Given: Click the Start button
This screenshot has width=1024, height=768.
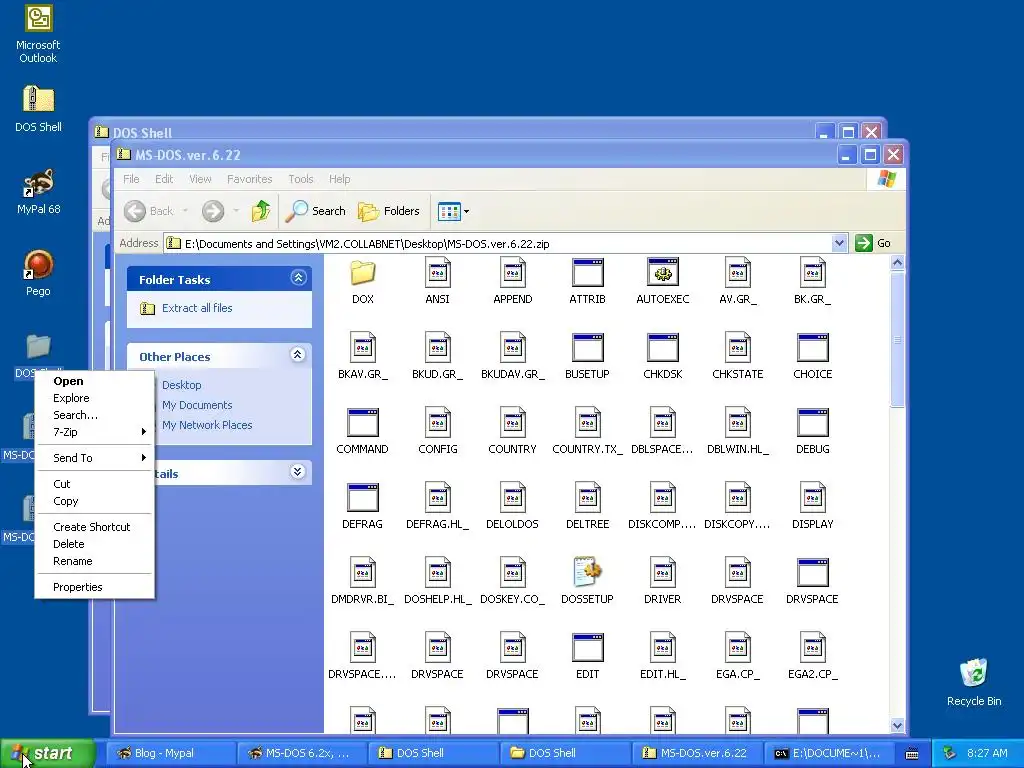Looking at the screenshot, I should click(47, 753).
